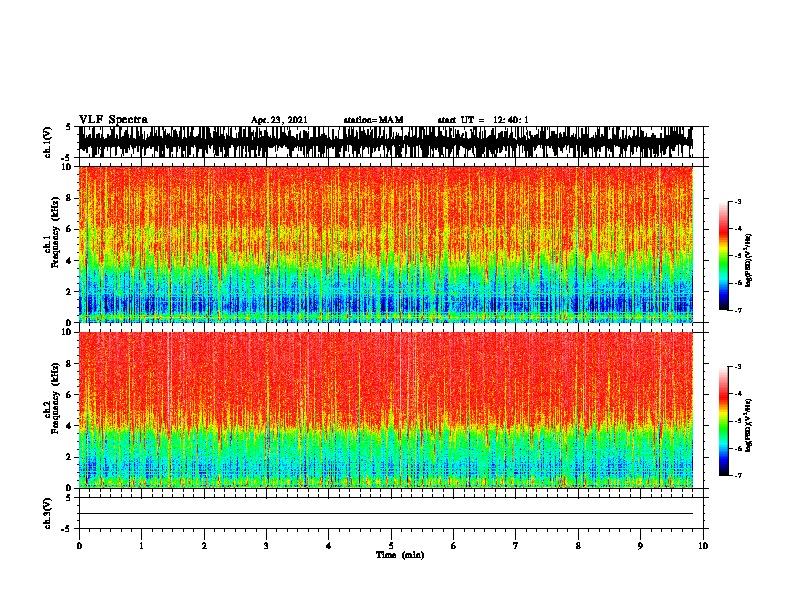Click time axis tick label "1"
Screen dimensions: 792x612
click(x=141, y=545)
